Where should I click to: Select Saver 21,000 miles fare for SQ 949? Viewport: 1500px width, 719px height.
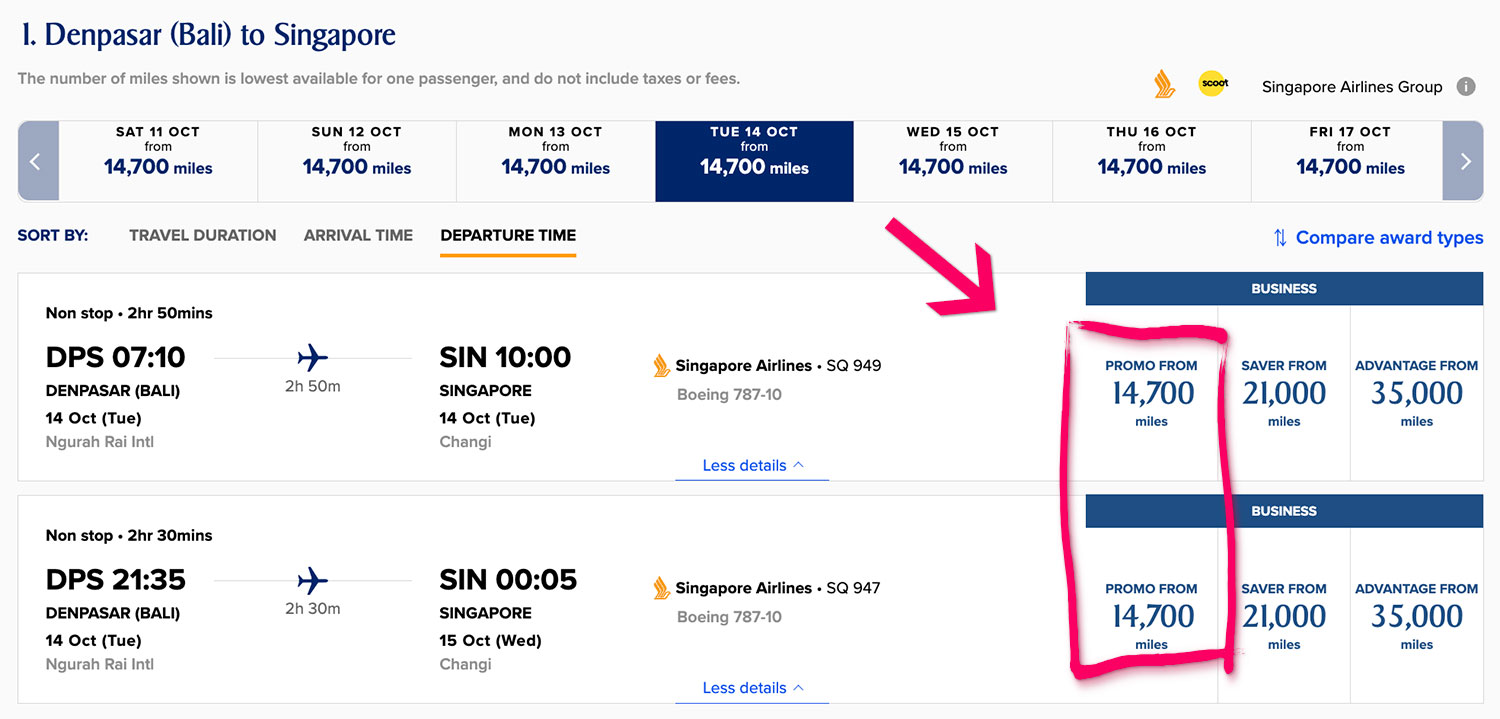click(x=1284, y=393)
